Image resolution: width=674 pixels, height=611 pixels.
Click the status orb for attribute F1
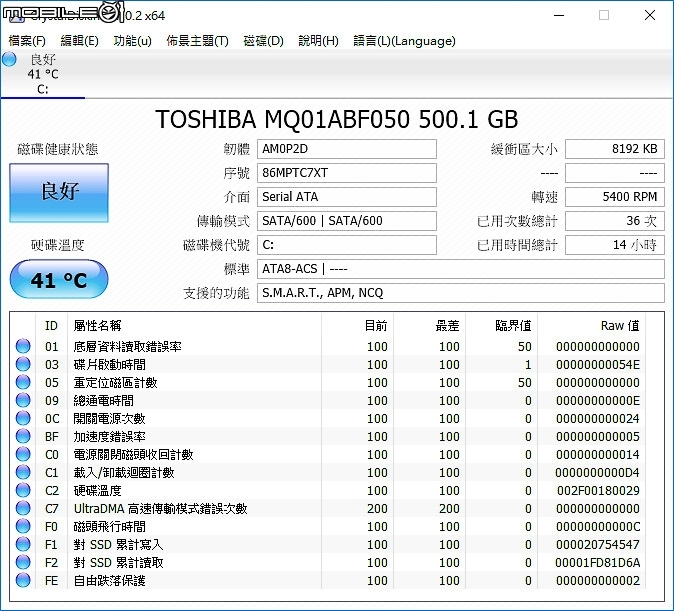point(23,545)
